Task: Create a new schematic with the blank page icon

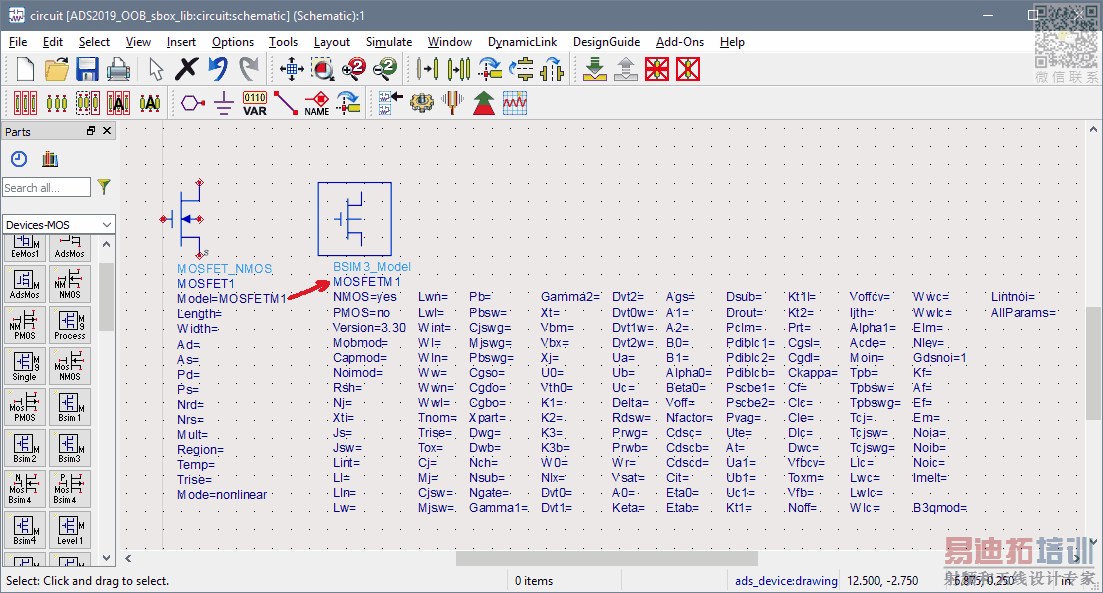Action: 25,69
